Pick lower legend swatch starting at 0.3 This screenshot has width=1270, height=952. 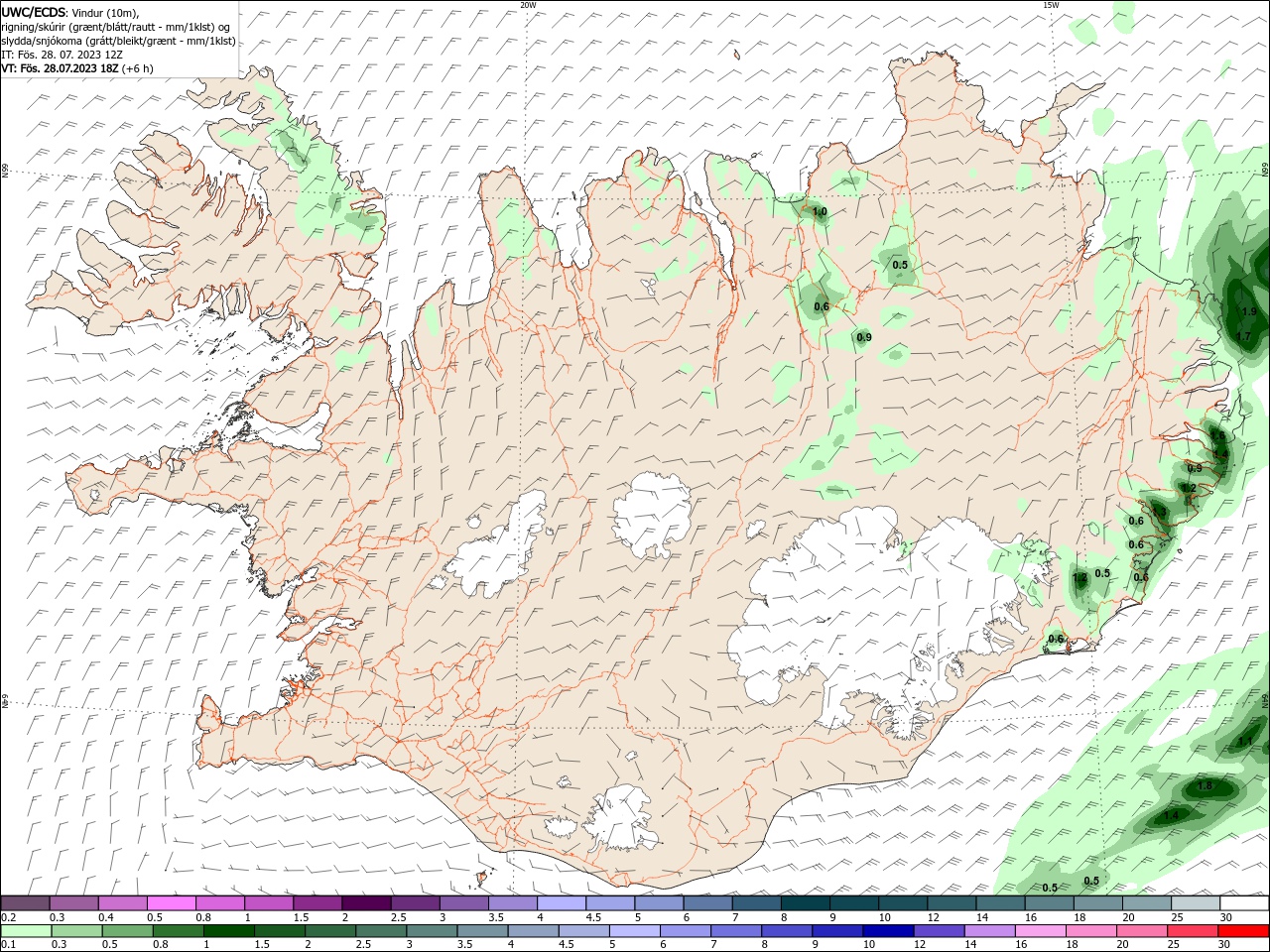[x=76, y=931]
